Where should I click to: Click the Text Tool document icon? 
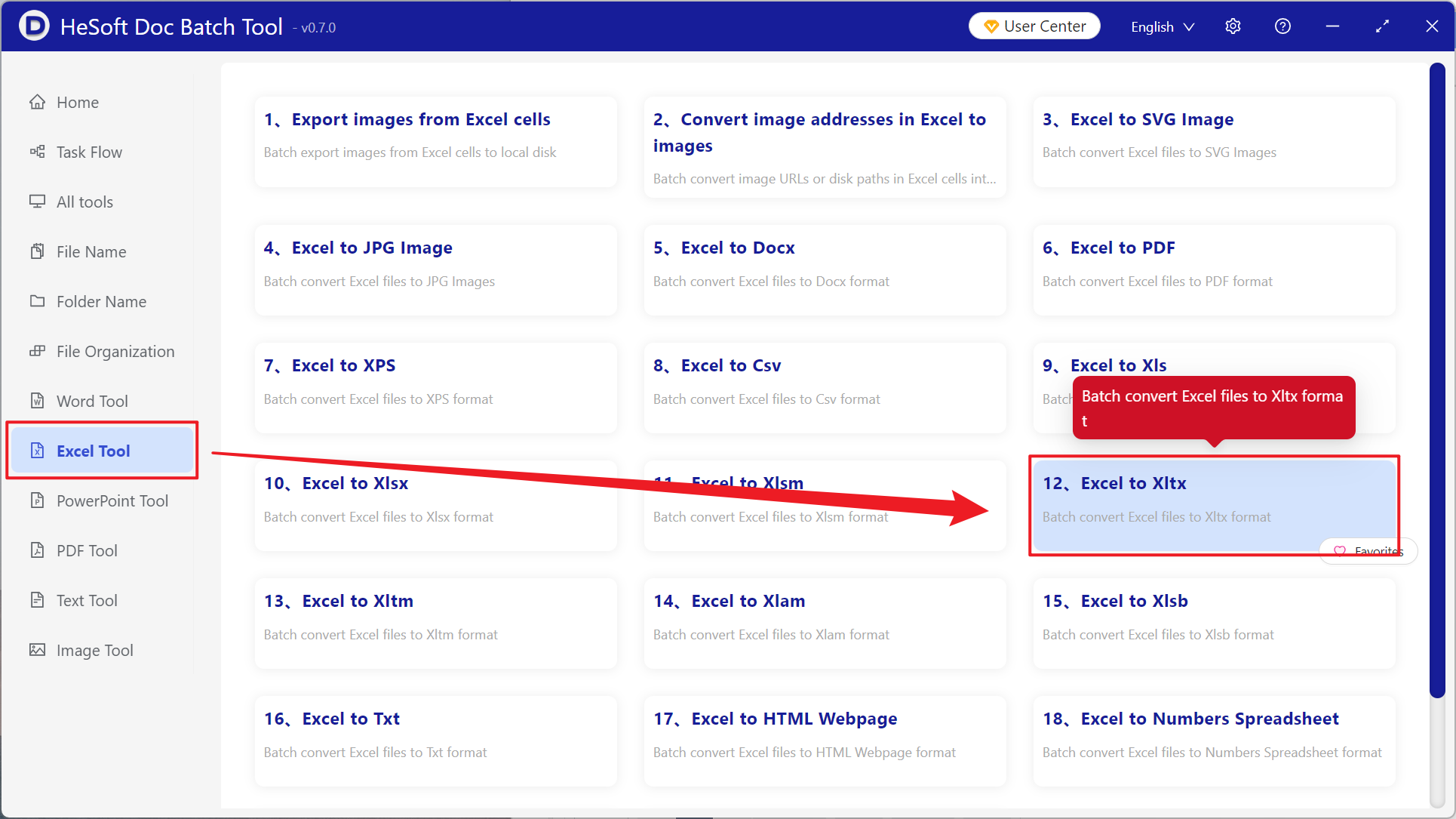(37, 600)
